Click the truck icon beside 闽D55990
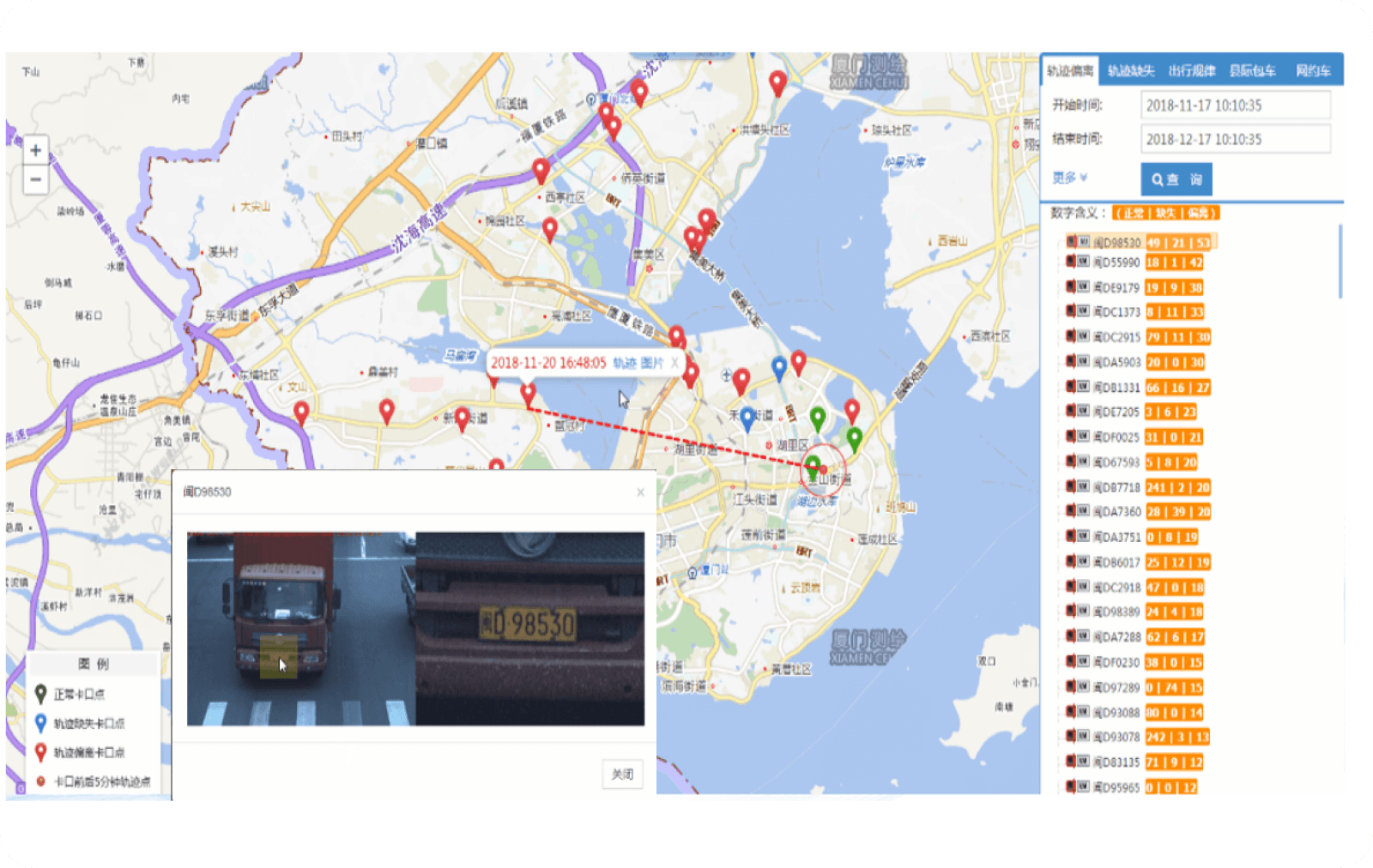This screenshot has width=1373, height=868. point(1071,262)
